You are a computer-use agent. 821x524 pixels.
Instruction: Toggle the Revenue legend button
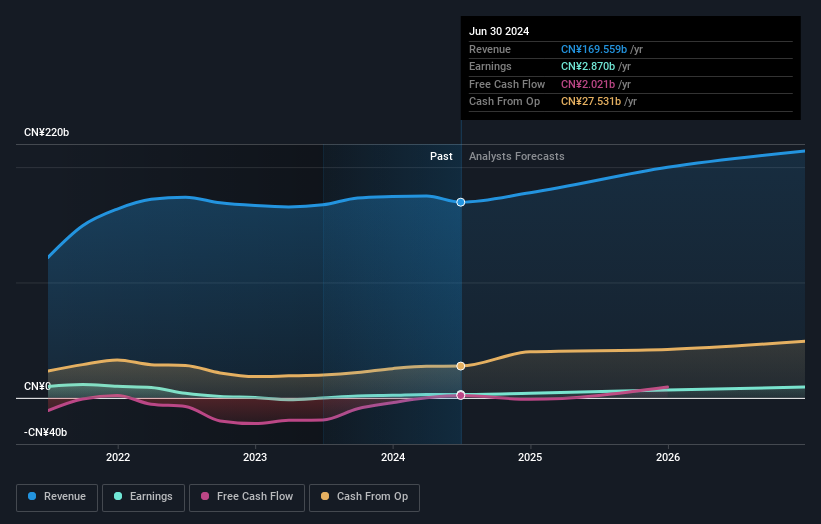click(x=57, y=497)
